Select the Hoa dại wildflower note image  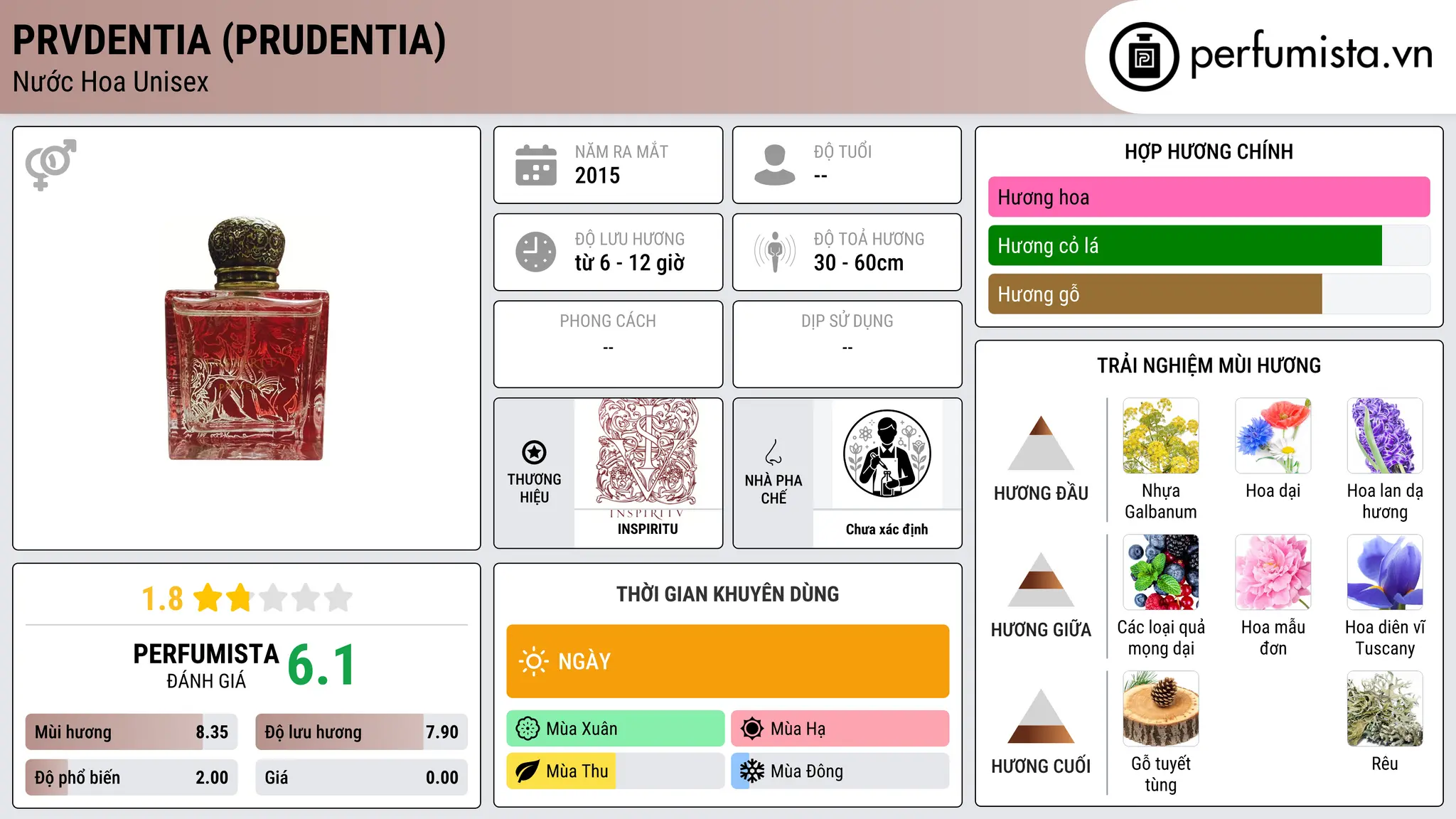pos(1273,436)
